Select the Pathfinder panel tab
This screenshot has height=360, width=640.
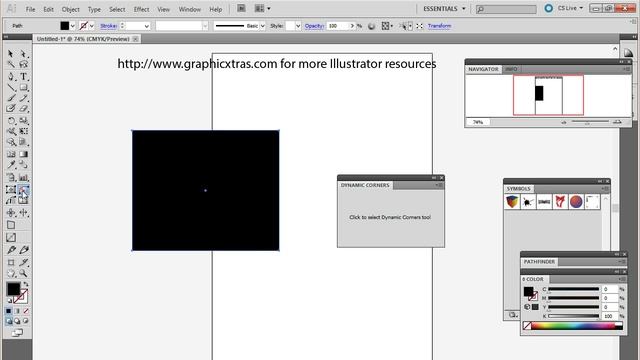click(x=539, y=262)
